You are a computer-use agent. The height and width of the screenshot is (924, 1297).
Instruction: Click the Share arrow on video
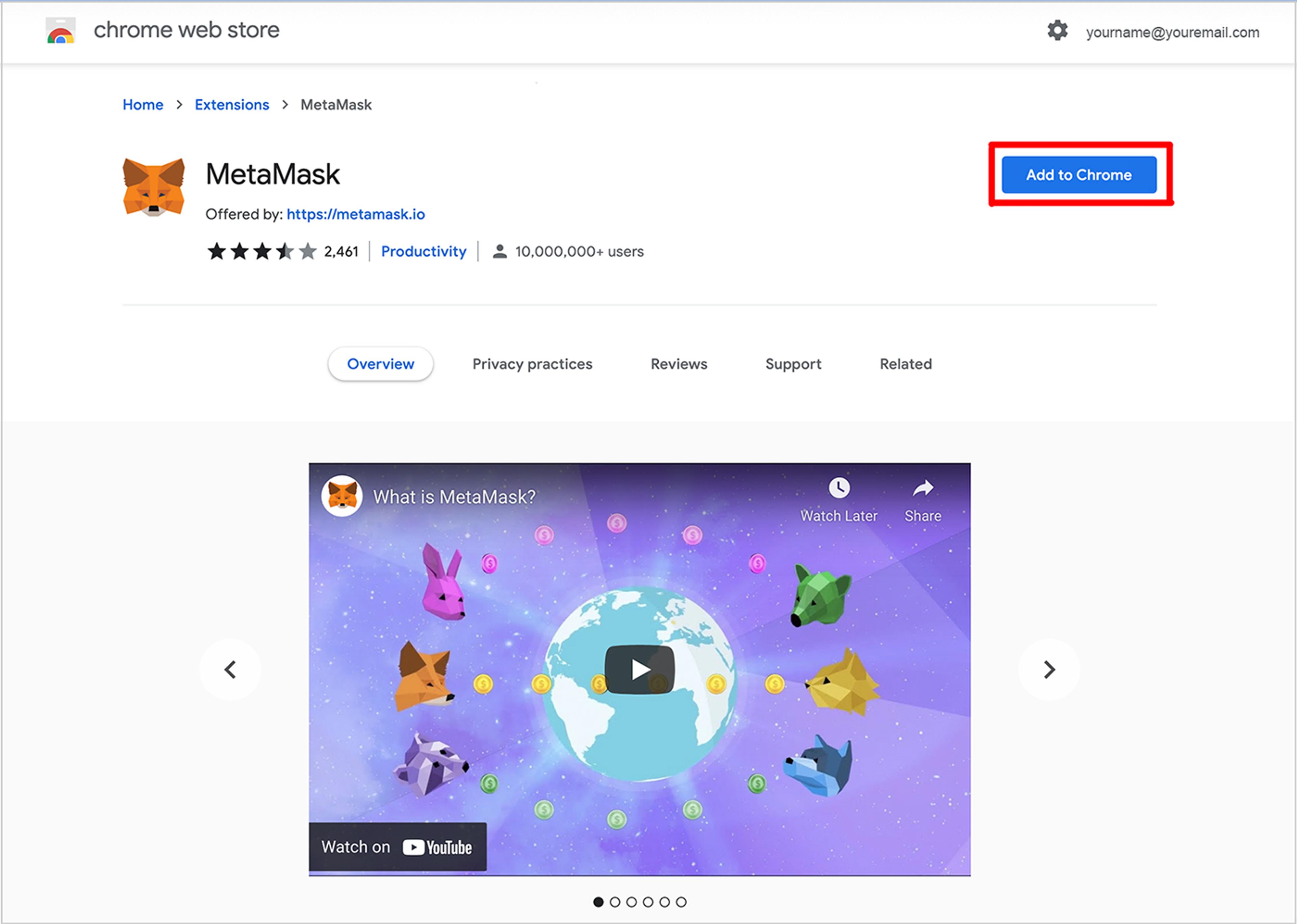click(922, 488)
